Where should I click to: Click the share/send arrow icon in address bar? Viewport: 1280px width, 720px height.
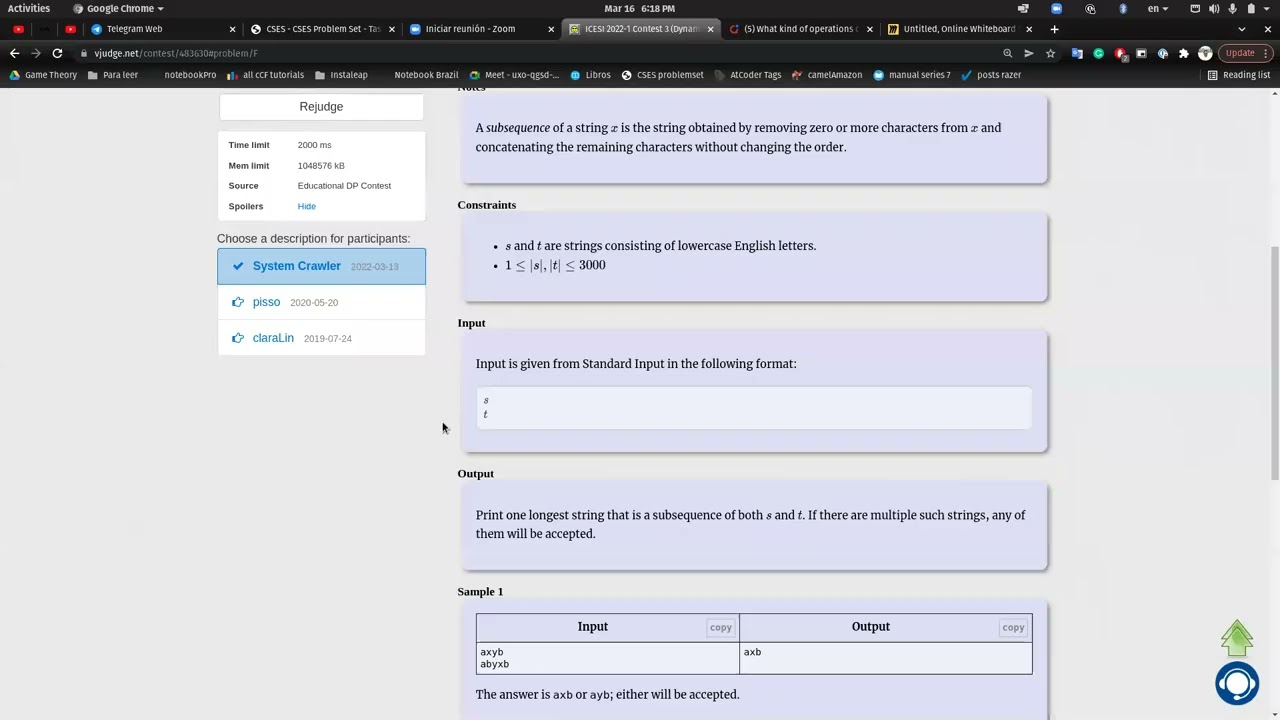(1028, 53)
